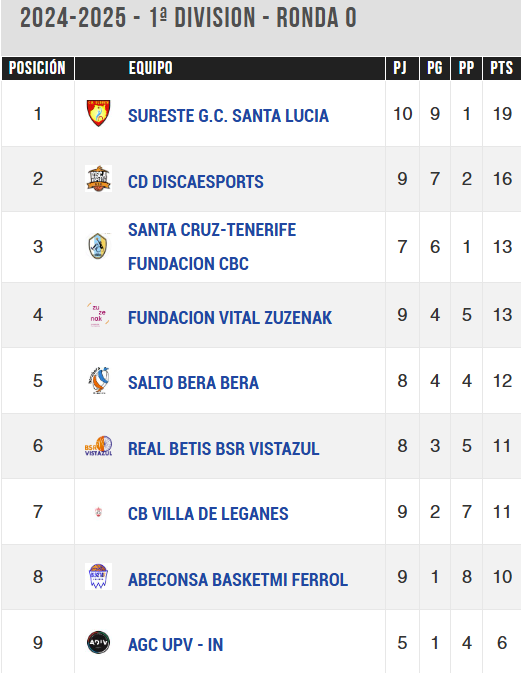
Task: Open CB VILLA DE LEGANES team link
Action: [x=208, y=514]
